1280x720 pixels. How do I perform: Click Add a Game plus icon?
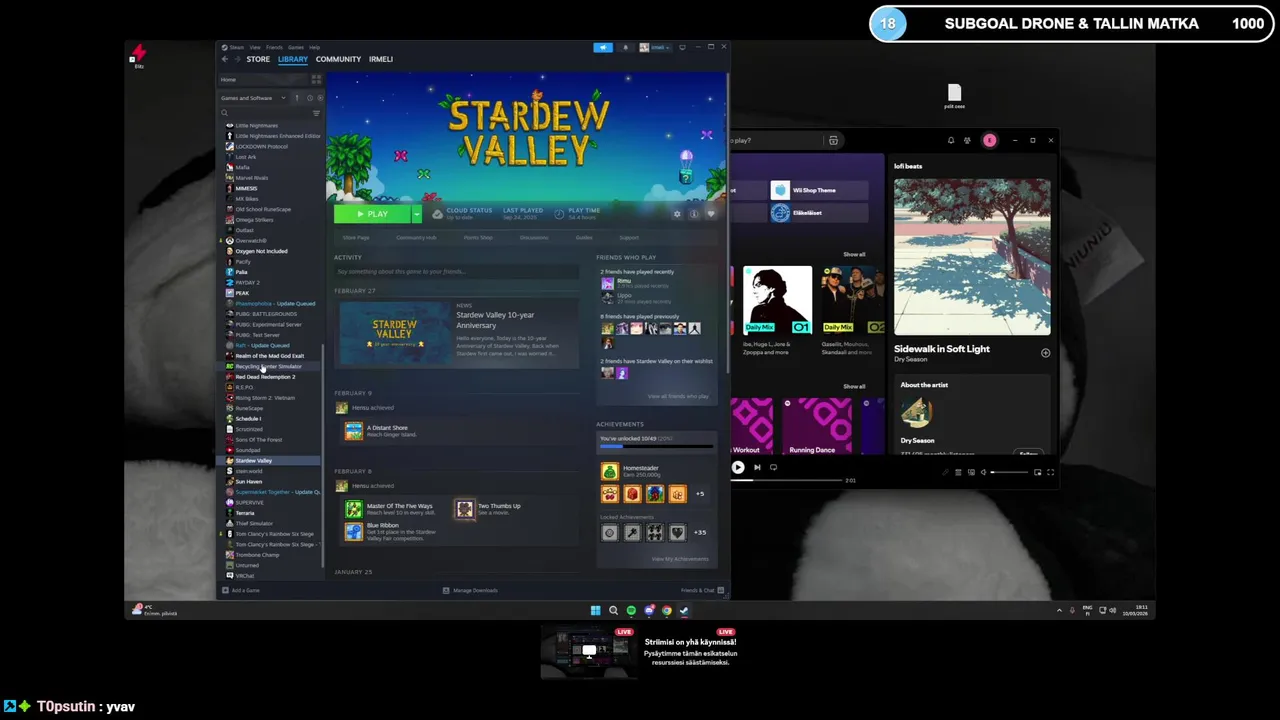(x=225, y=590)
